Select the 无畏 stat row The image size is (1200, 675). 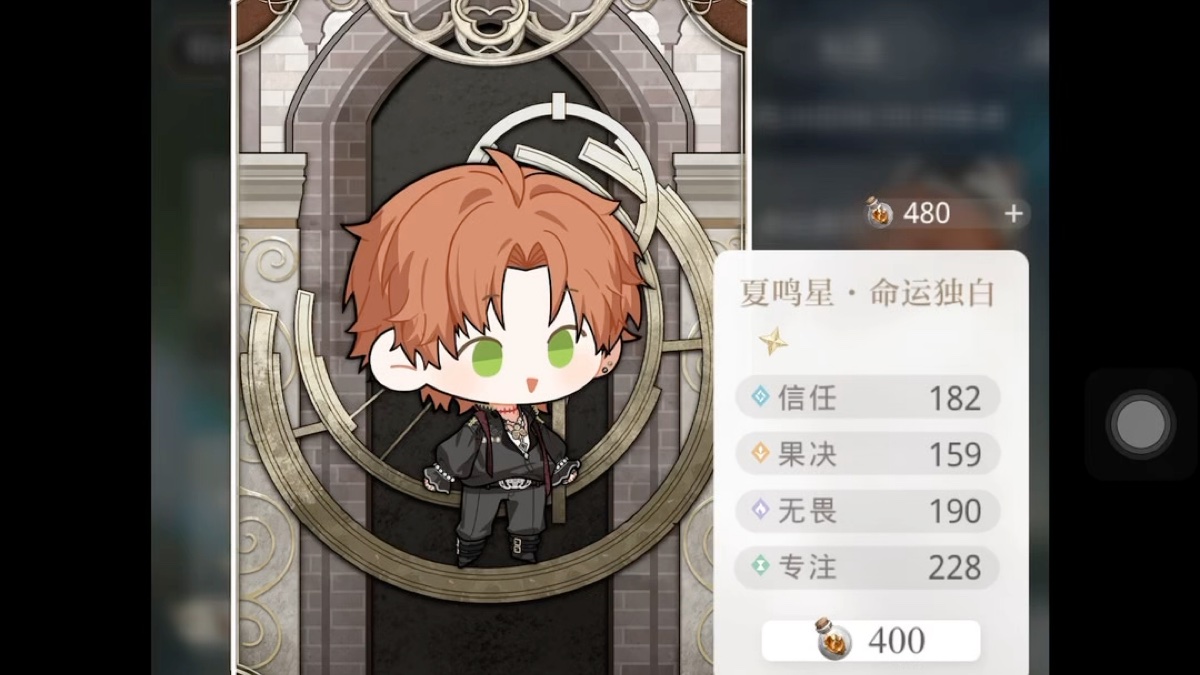tap(868, 510)
